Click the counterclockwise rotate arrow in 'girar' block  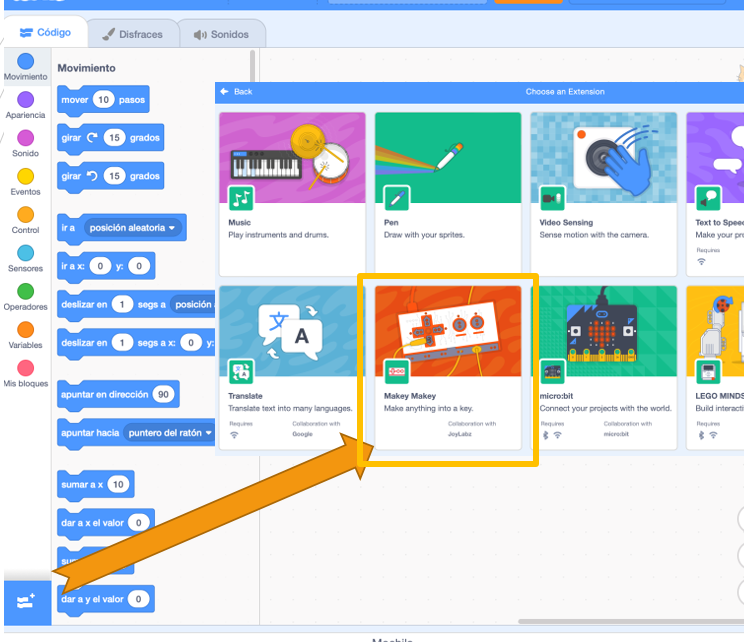[93, 176]
